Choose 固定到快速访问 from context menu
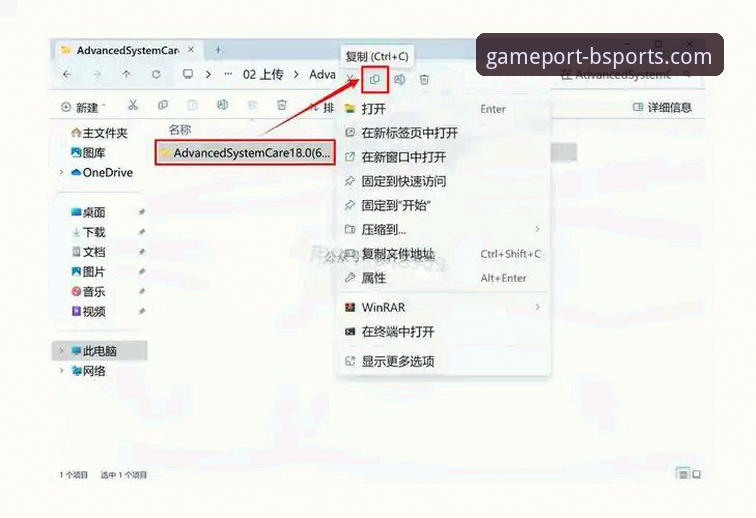Screen dimensions: 756x518 click(444, 181)
